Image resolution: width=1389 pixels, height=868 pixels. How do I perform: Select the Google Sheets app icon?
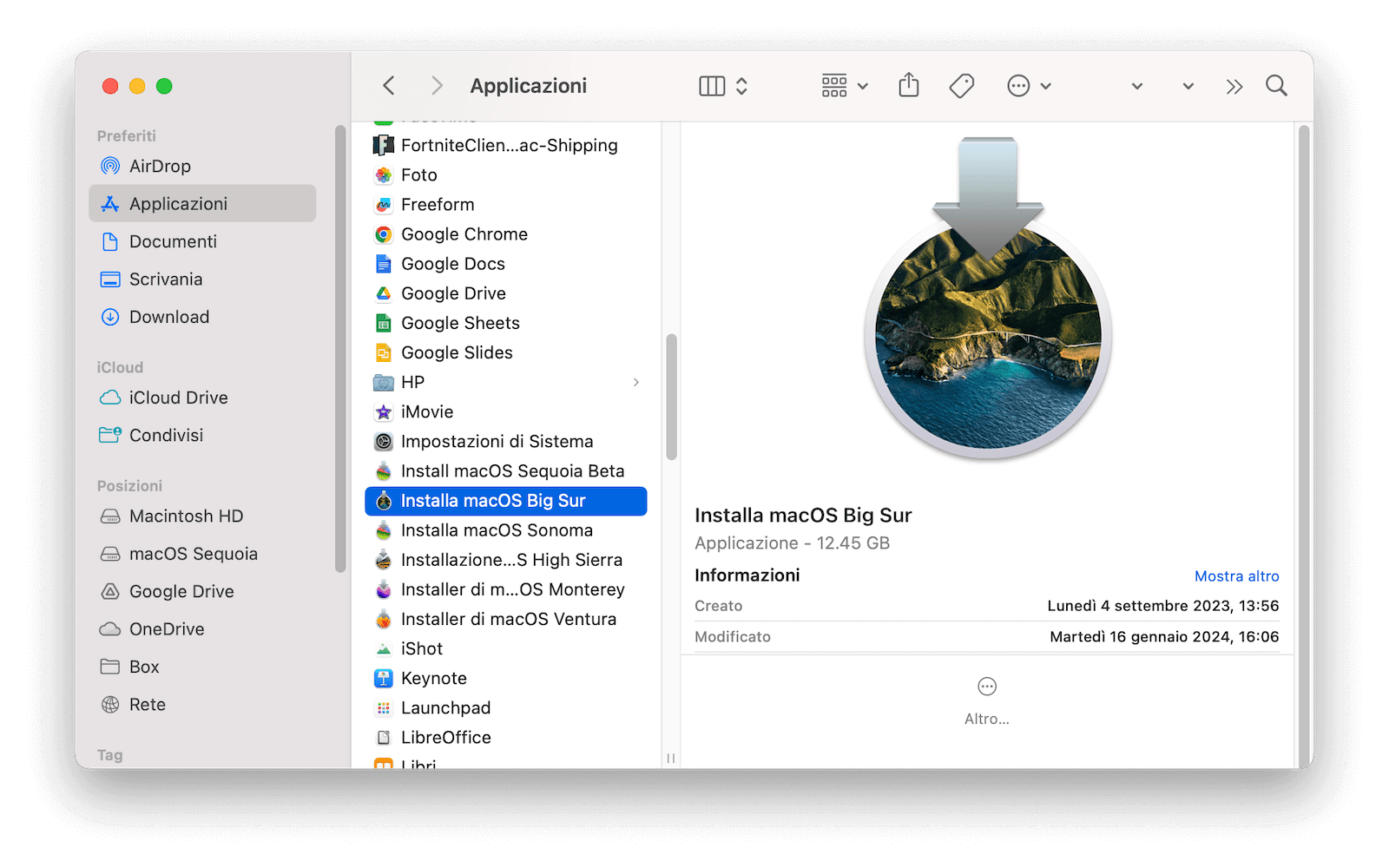pyautogui.click(x=384, y=323)
